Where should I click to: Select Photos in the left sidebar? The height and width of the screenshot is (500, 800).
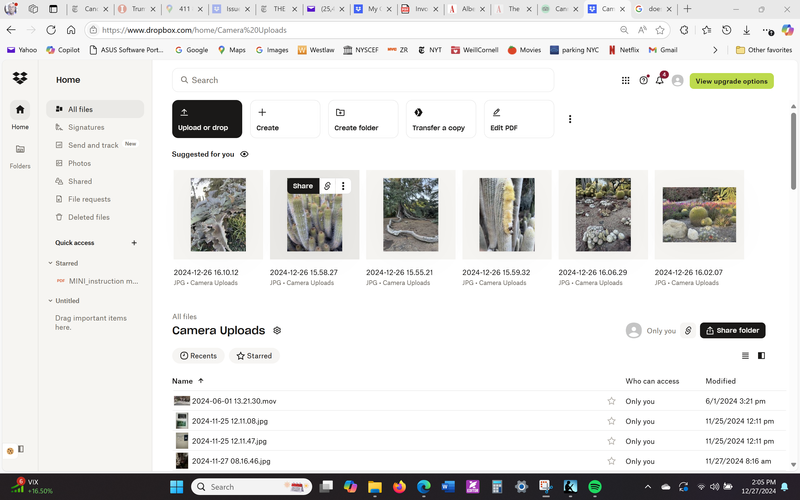coord(79,163)
